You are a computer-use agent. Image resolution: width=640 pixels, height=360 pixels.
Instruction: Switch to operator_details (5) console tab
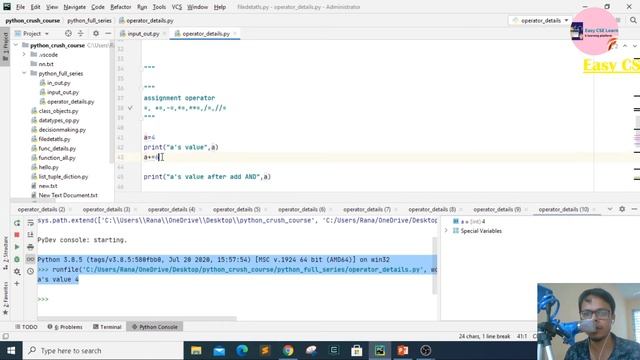(236, 209)
